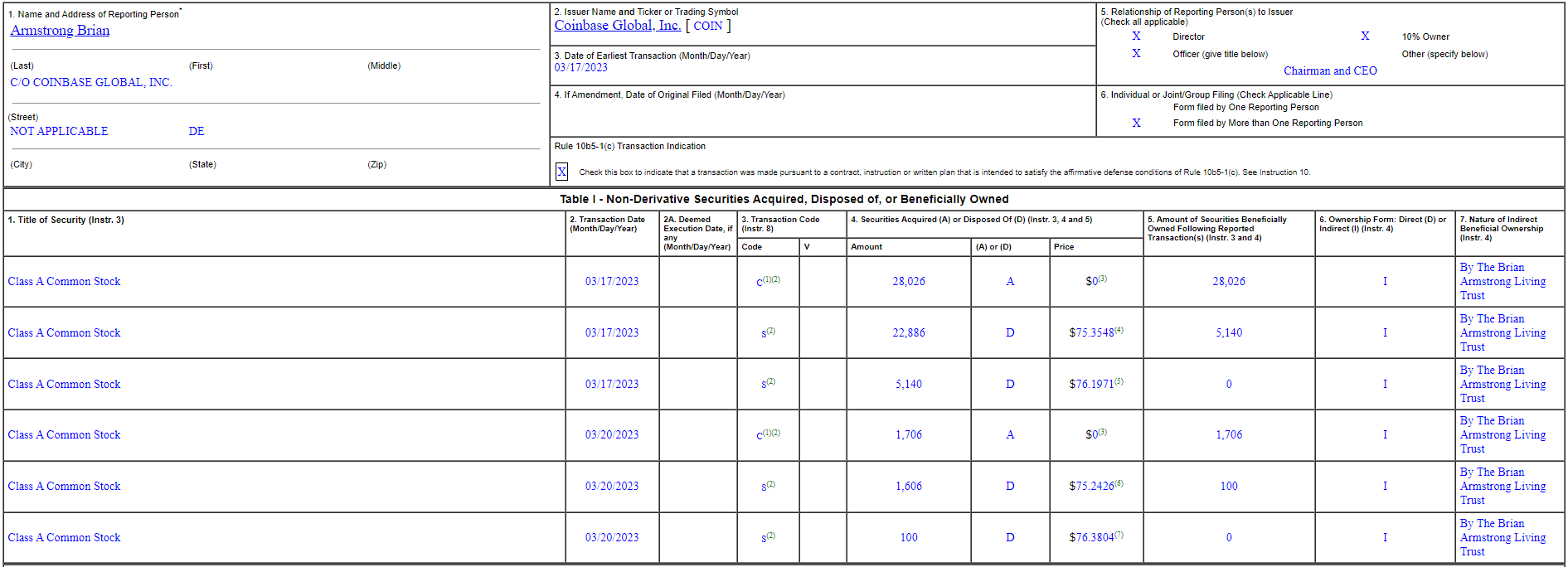Click the transaction date in the 1,606 row
The width and height of the screenshot is (1568, 567).
(x=612, y=486)
